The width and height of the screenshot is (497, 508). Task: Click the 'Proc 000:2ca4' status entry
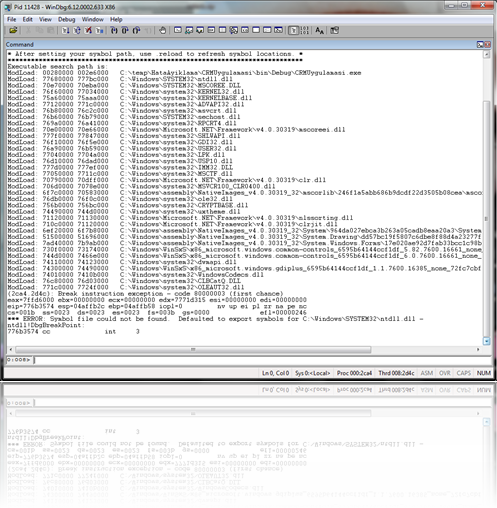354,373
